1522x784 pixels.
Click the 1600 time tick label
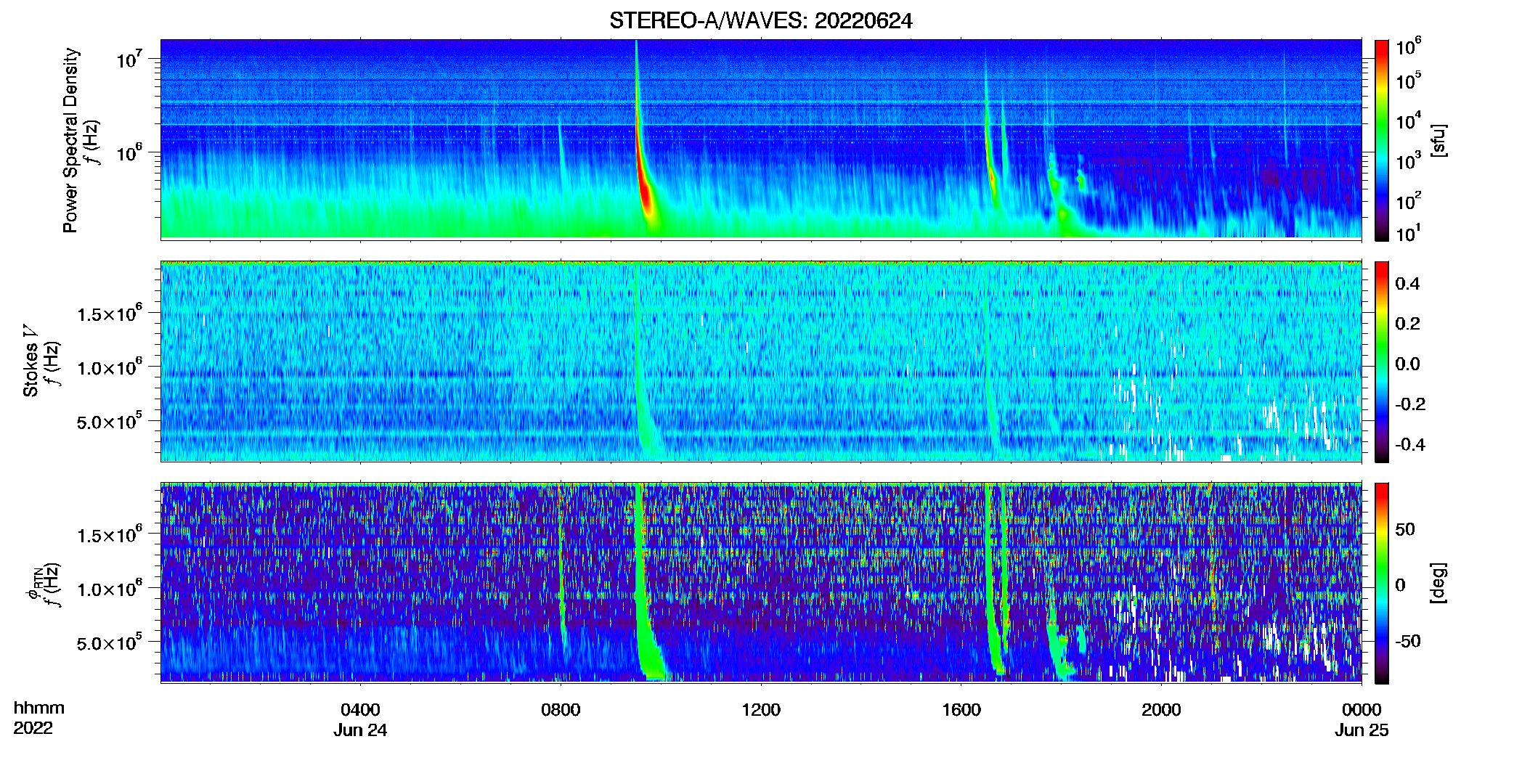click(x=961, y=709)
